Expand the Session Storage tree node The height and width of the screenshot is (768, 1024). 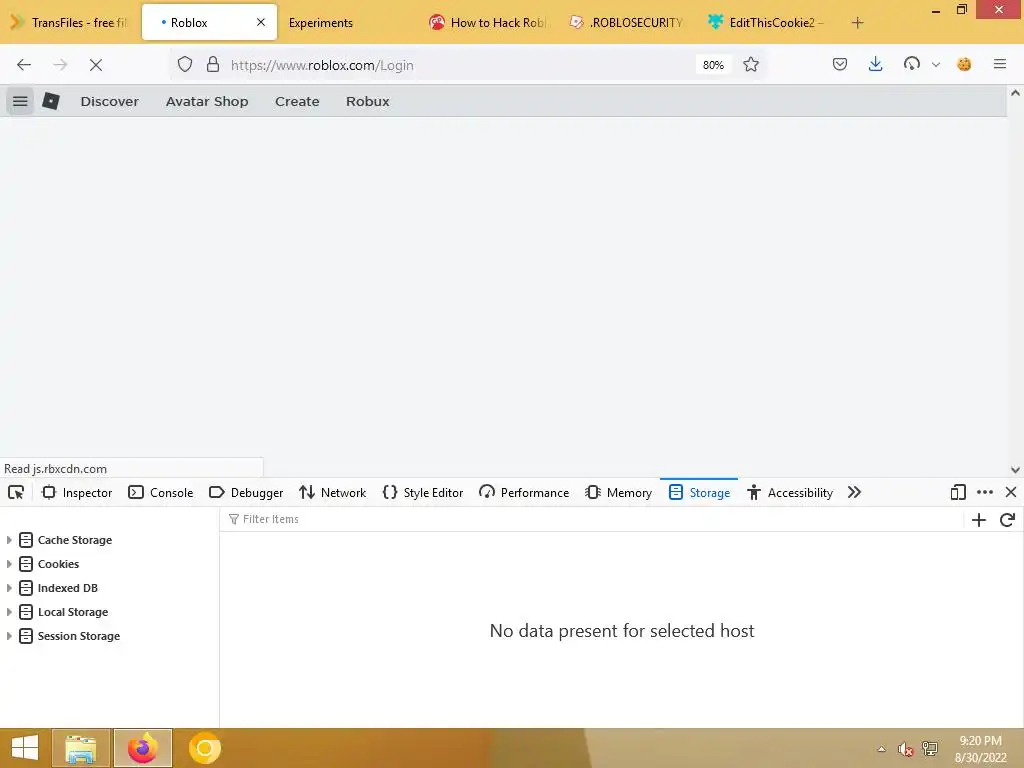[x=9, y=635]
